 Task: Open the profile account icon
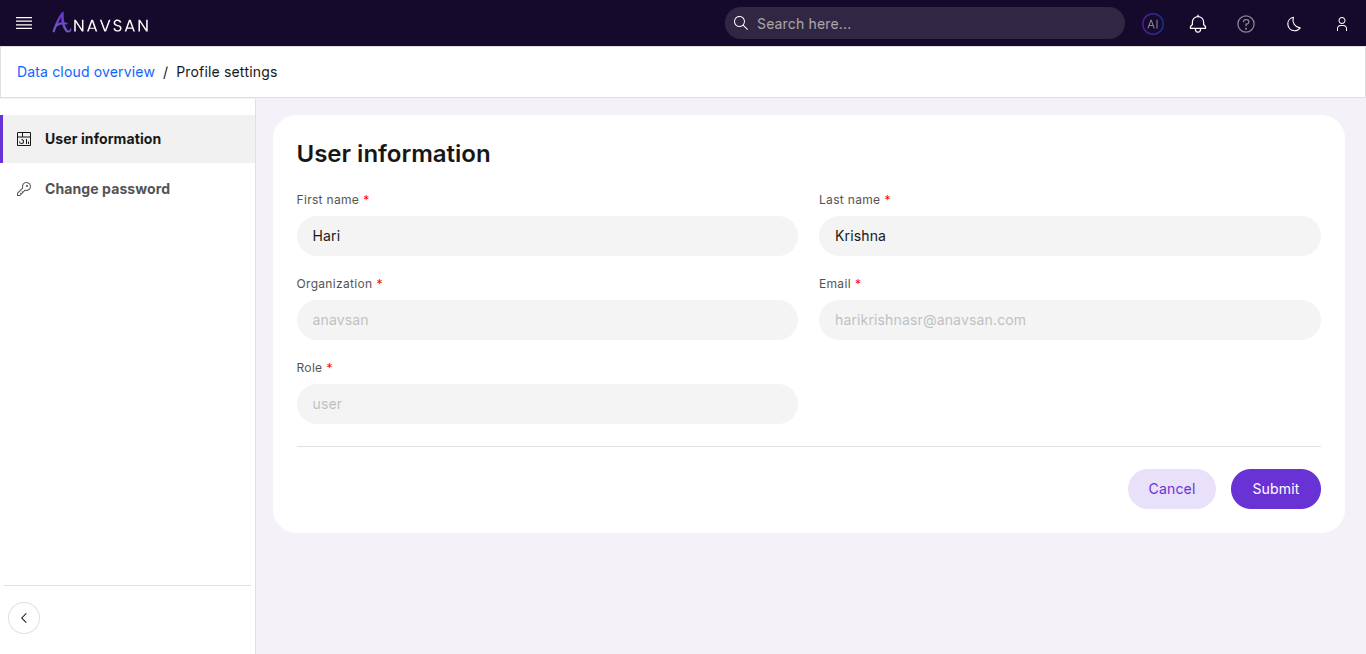coord(1342,23)
